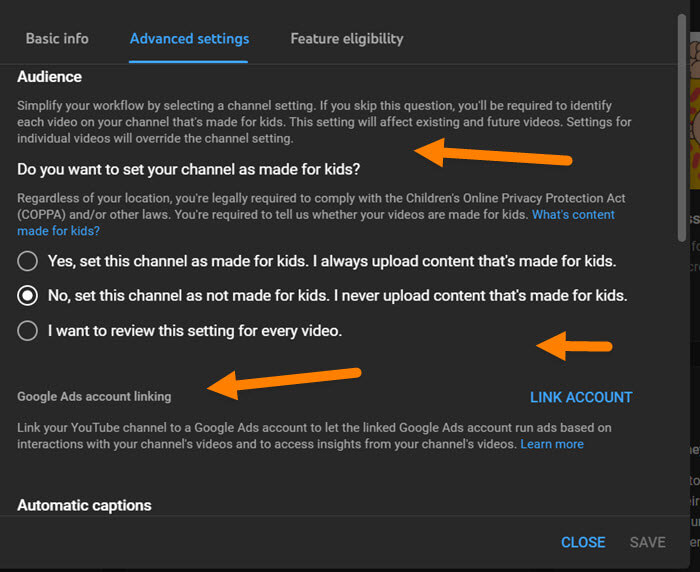Open the Advanced settings tab

(x=189, y=39)
